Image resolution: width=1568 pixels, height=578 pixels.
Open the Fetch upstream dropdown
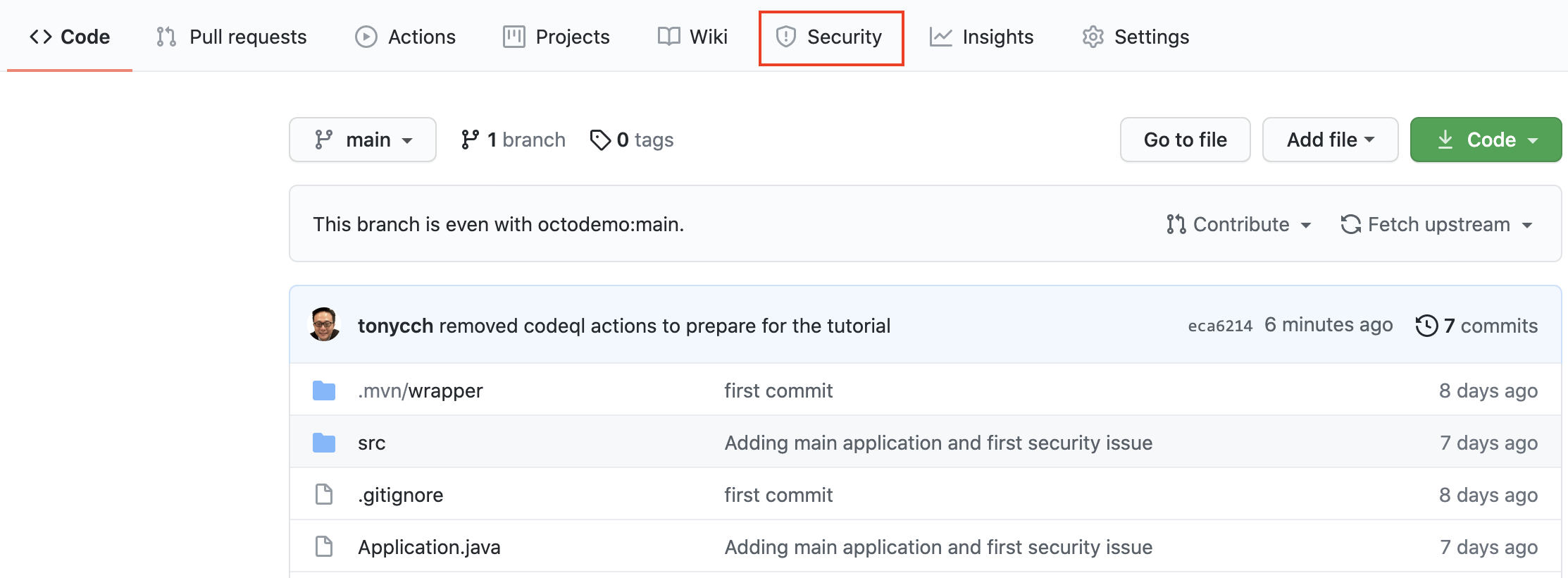pos(1437,224)
